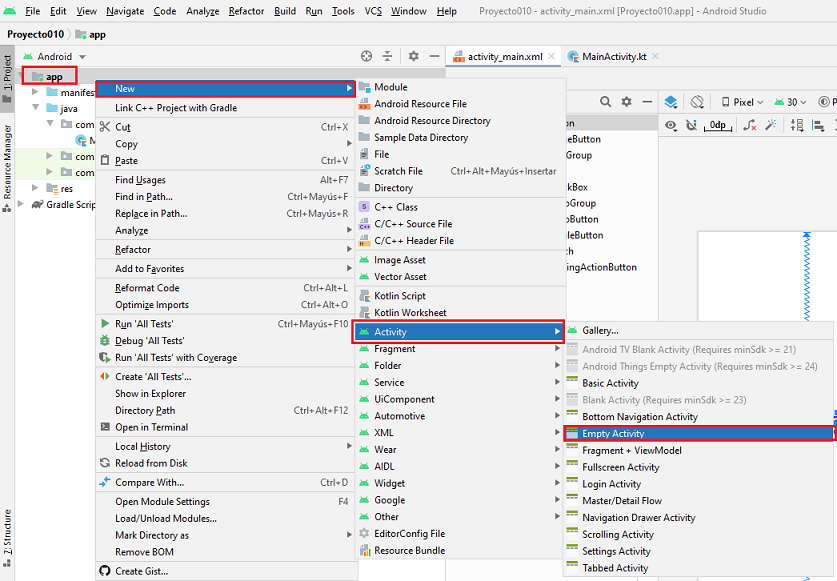Viewport: 837px width, 581px height.
Task: Select C/C++ Source File entry
Action: (460, 224)
